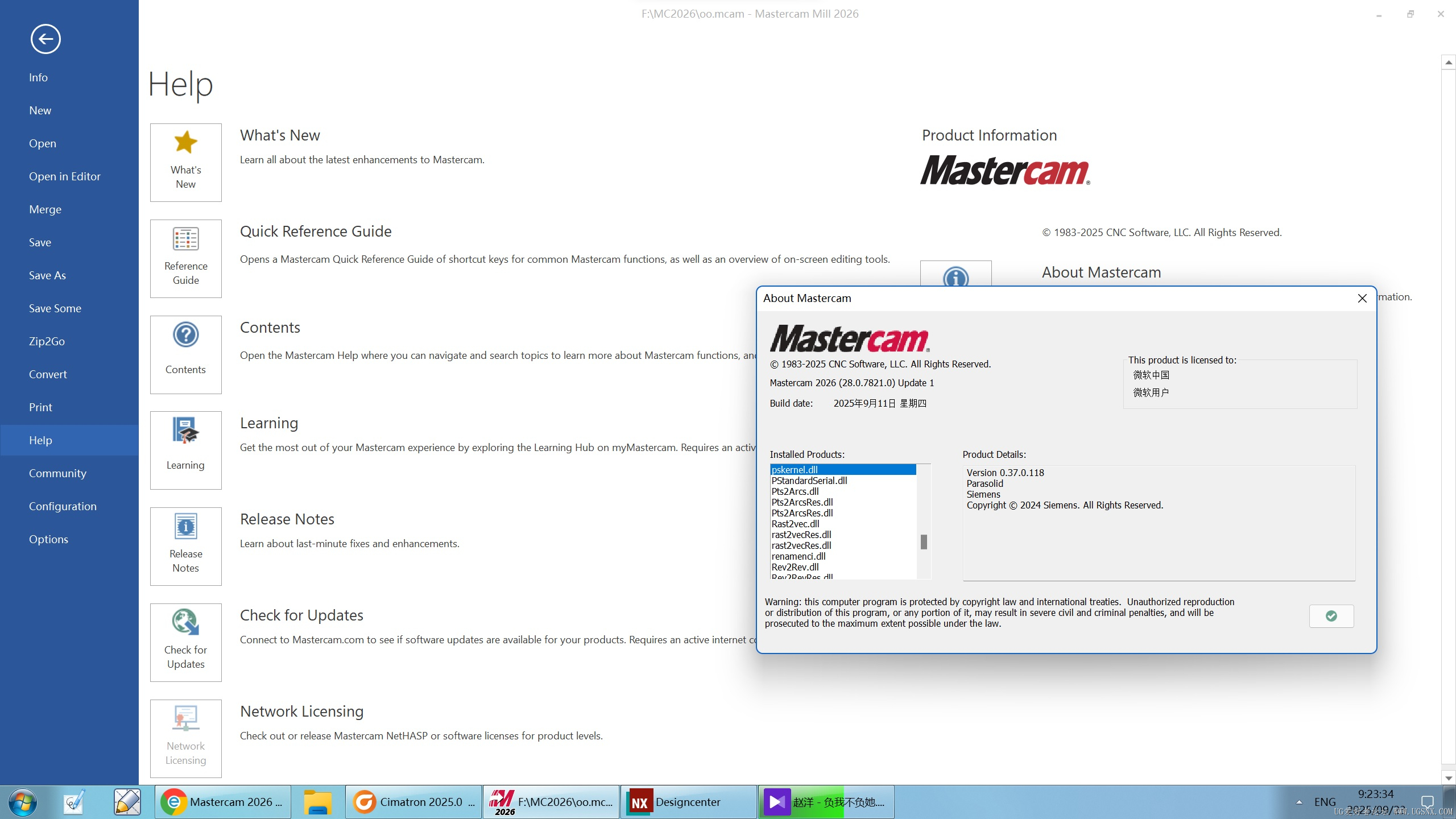1456x819 pixels.
Task: Click Save in the backstage menu
Action: coord(69,242)
